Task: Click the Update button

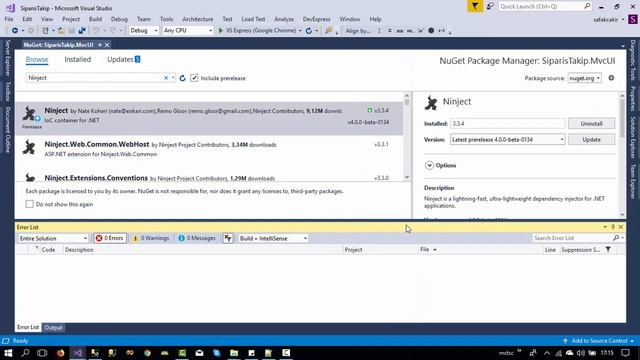Action: [591, 140]
